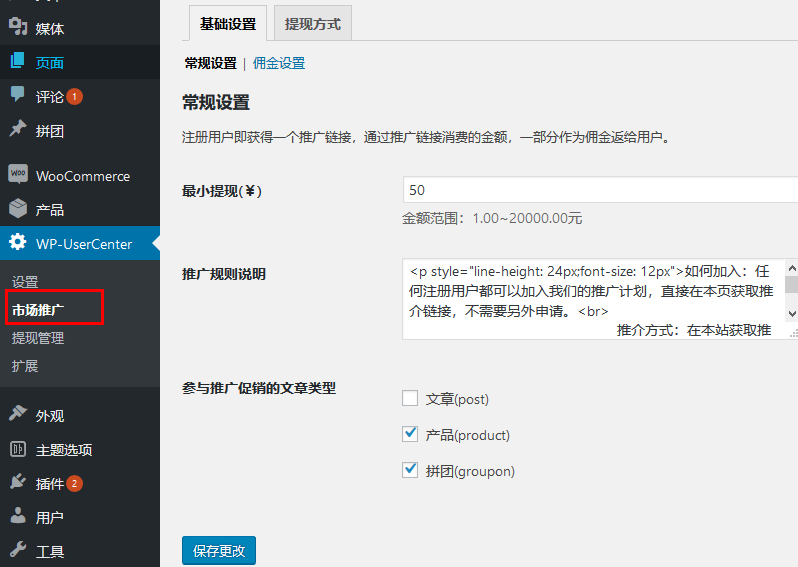Click the plugin updates badge showing 2
Viewport: 798px width, 567px height.
point(74,484)
